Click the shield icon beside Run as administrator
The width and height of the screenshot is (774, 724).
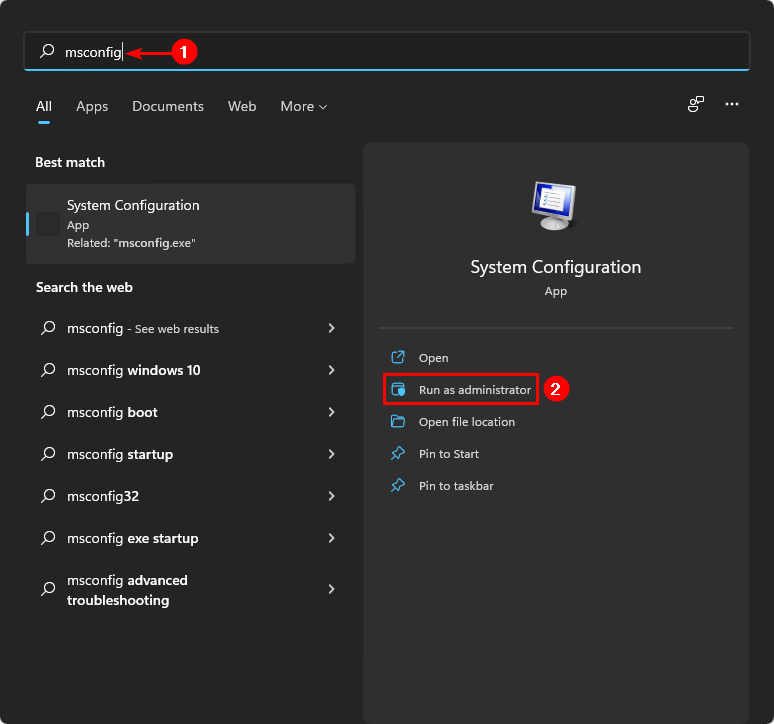398,389
